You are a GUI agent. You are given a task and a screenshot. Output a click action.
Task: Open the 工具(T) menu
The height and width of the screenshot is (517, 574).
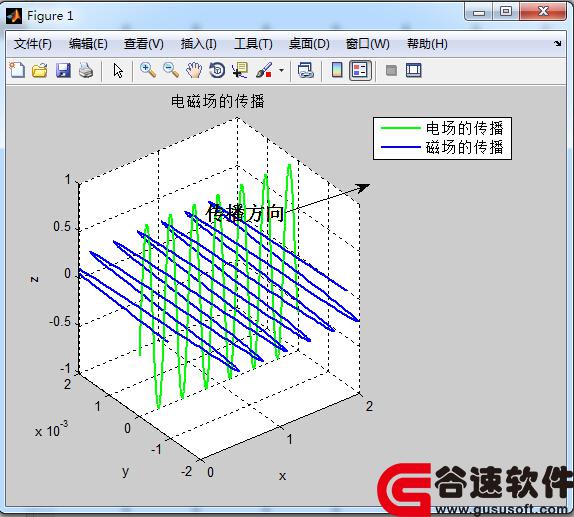(x=253, y=44)
